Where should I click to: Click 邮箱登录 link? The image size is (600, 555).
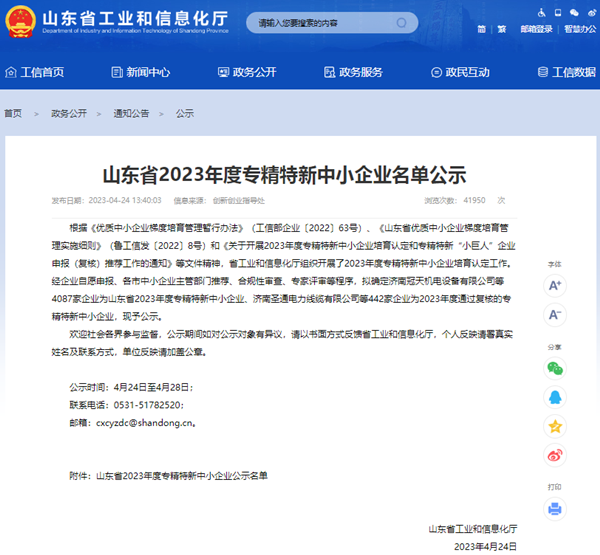click(536, 29)
